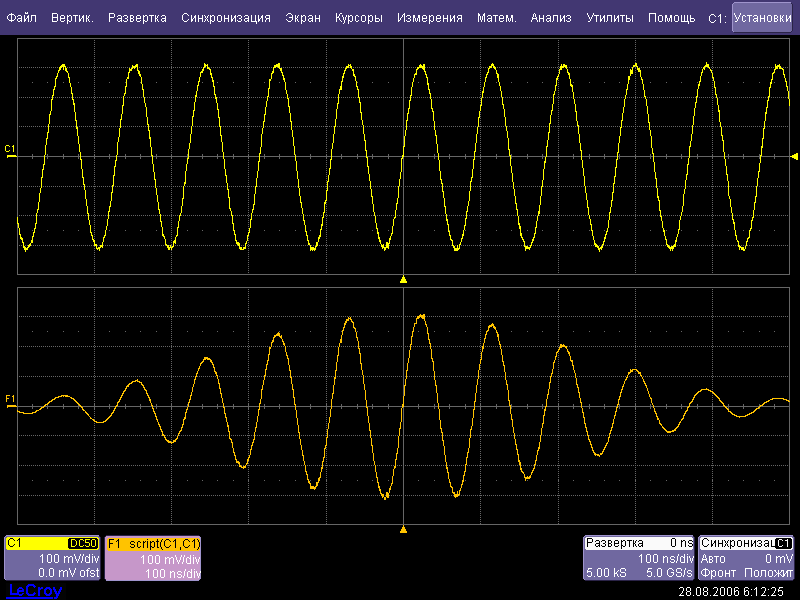The height and width of the screenshot is (600, 800).
Task: Open the Синхронизация trigger descriptor box
Action: point(747,558)
